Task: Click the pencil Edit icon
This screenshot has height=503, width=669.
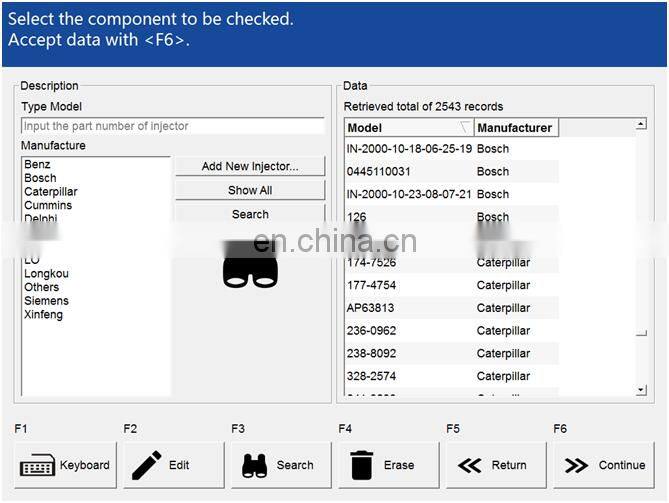Action: click(x=146, y=465)
